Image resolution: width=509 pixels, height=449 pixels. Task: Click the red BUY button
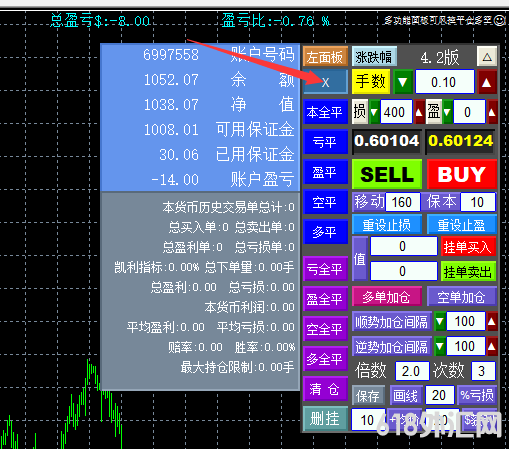[462, 174]
